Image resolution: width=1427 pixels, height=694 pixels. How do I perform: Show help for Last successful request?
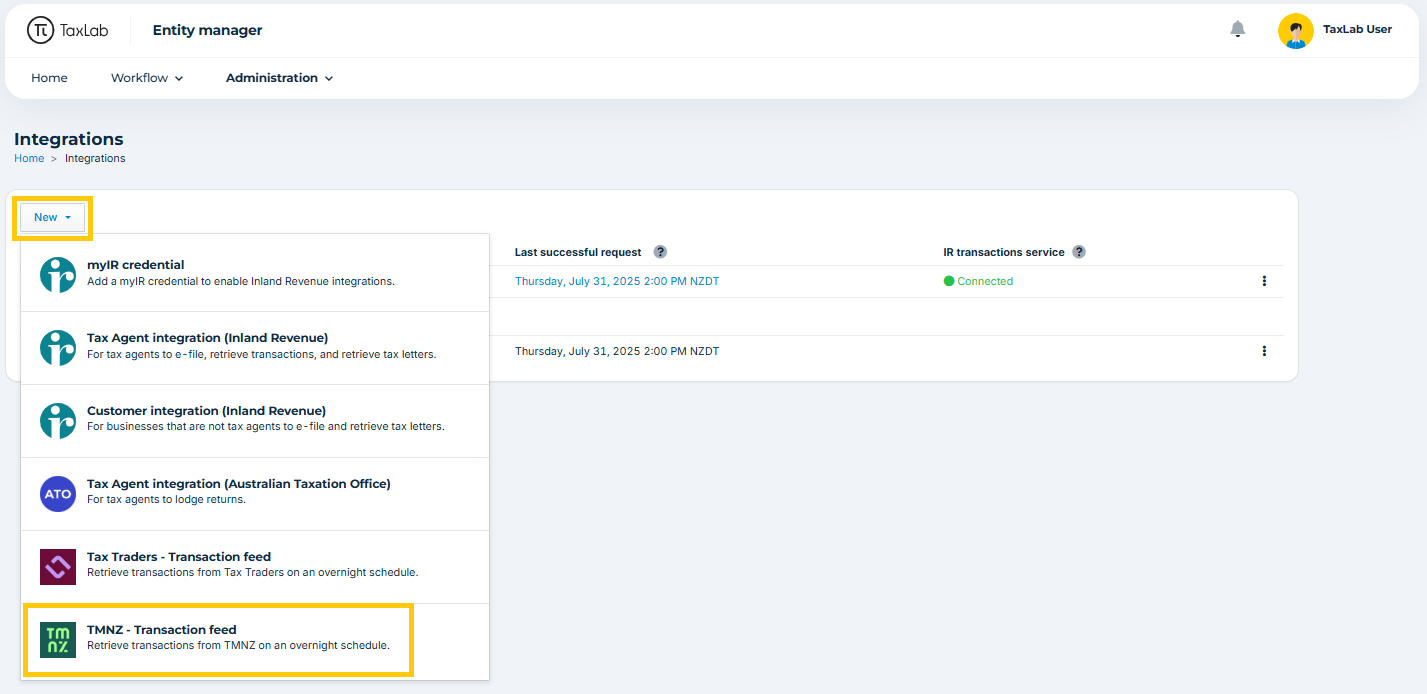tap(660, 252)
